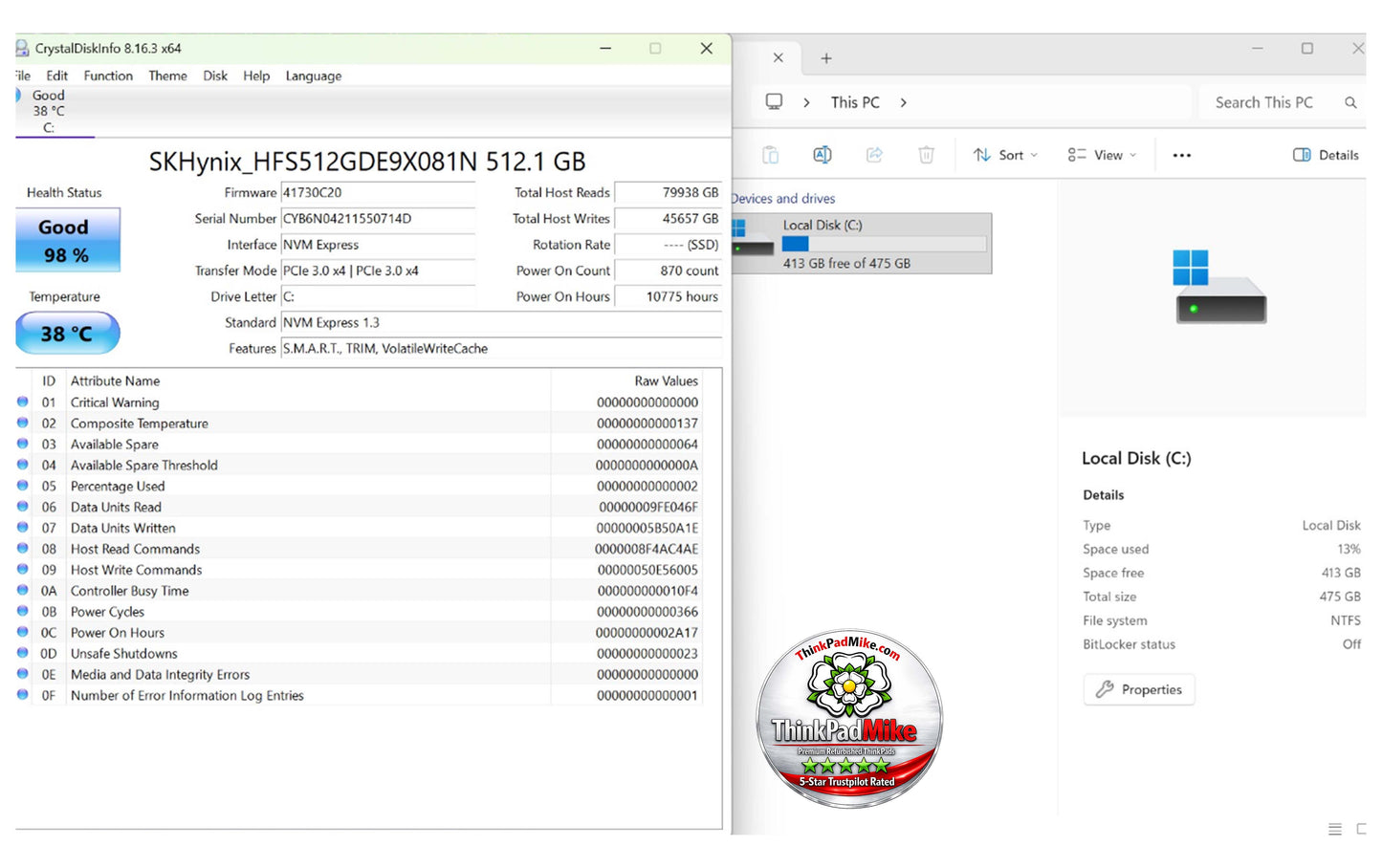1382x868 pixels.
Task: Click the Total Host Writes value 45657 GB
Action: click(668, 218)
